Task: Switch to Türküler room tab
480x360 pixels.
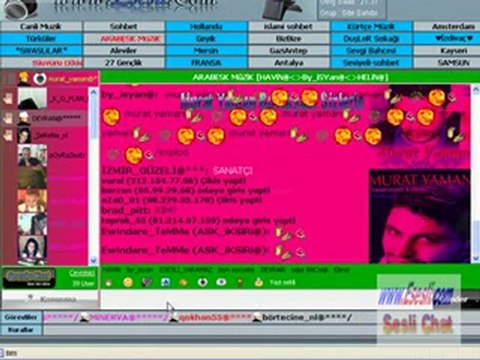Action: tap(41, 39)
